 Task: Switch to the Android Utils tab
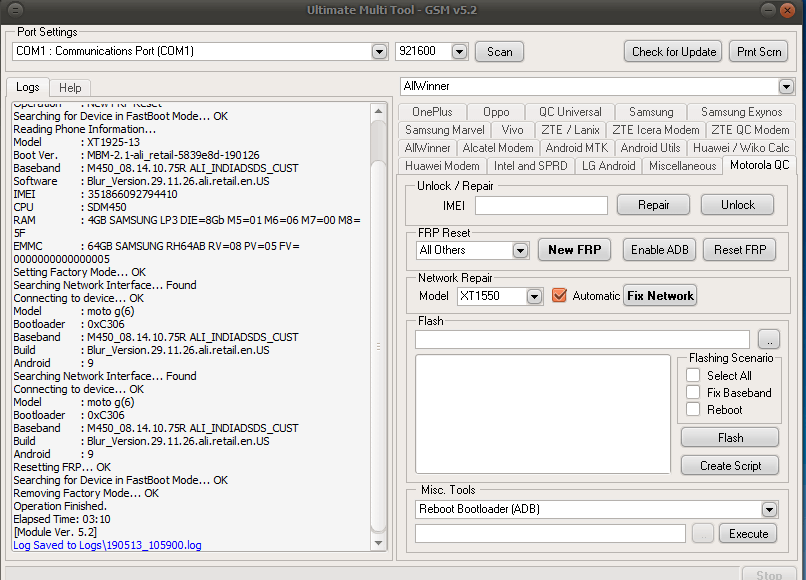(651, 148)
